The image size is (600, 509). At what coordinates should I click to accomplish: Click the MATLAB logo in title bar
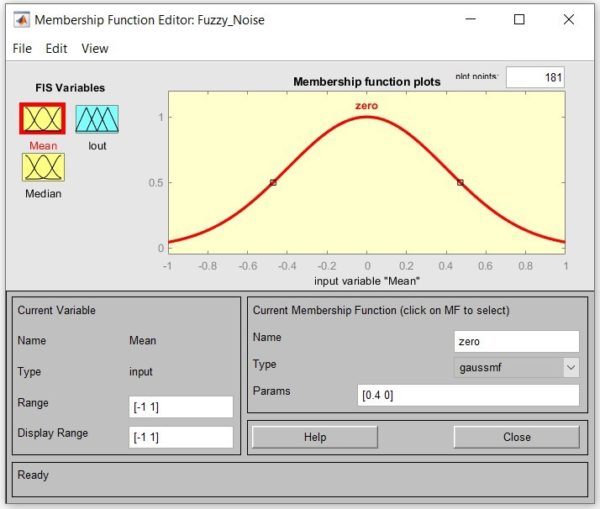coord(21,20)
